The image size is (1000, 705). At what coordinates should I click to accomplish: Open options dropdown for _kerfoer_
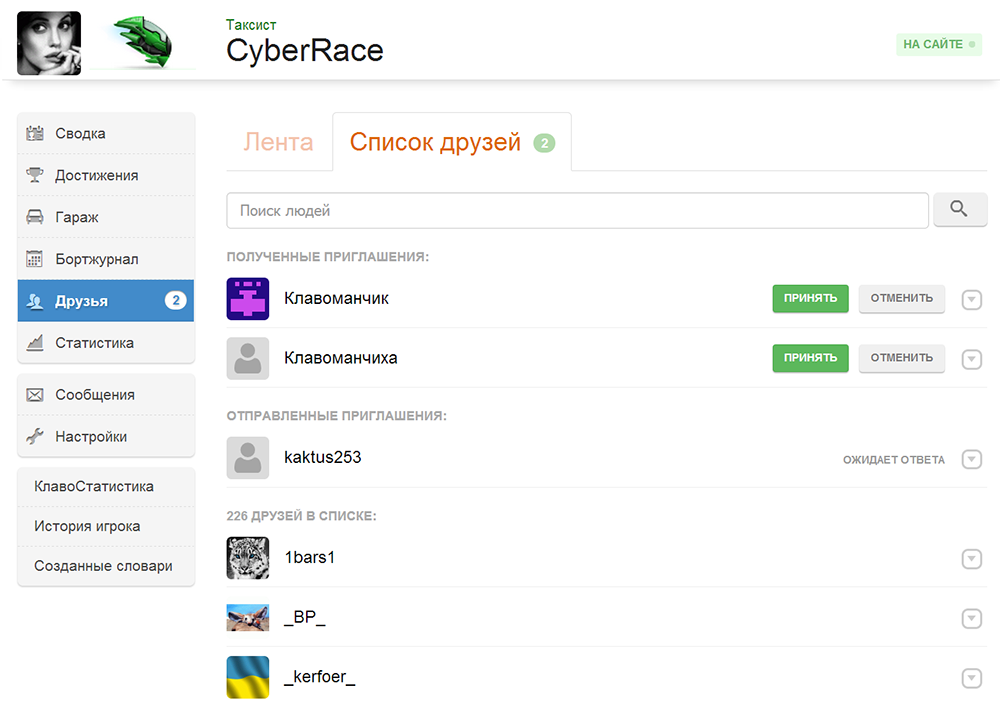971,678
